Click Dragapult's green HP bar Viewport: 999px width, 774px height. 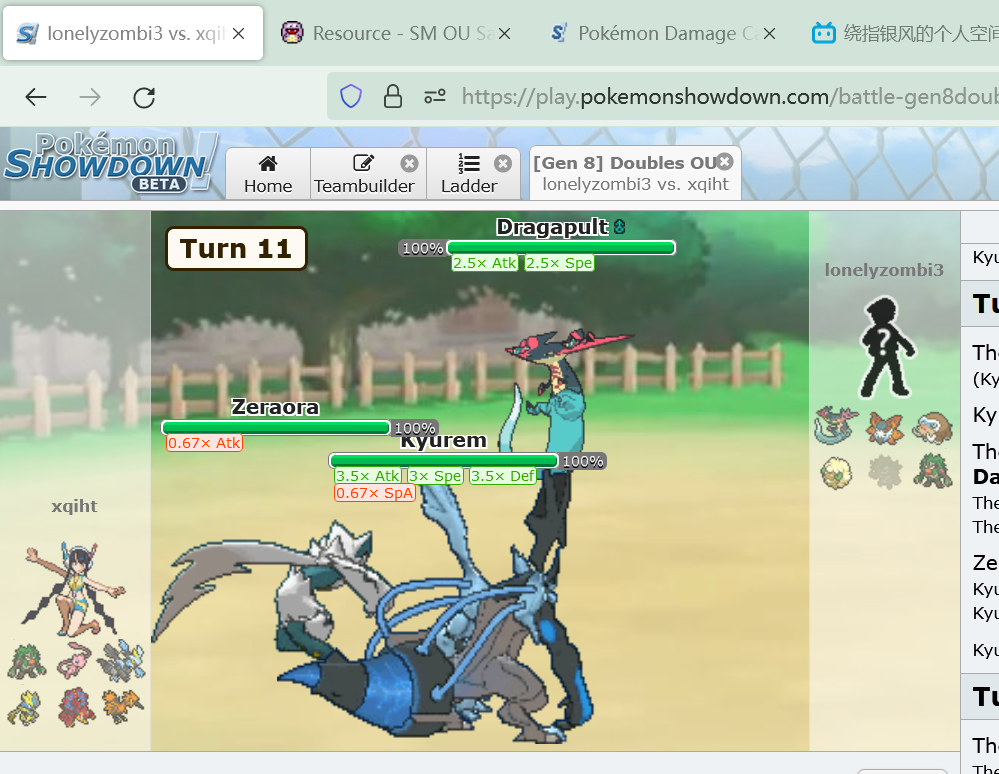tap(560, 247)
